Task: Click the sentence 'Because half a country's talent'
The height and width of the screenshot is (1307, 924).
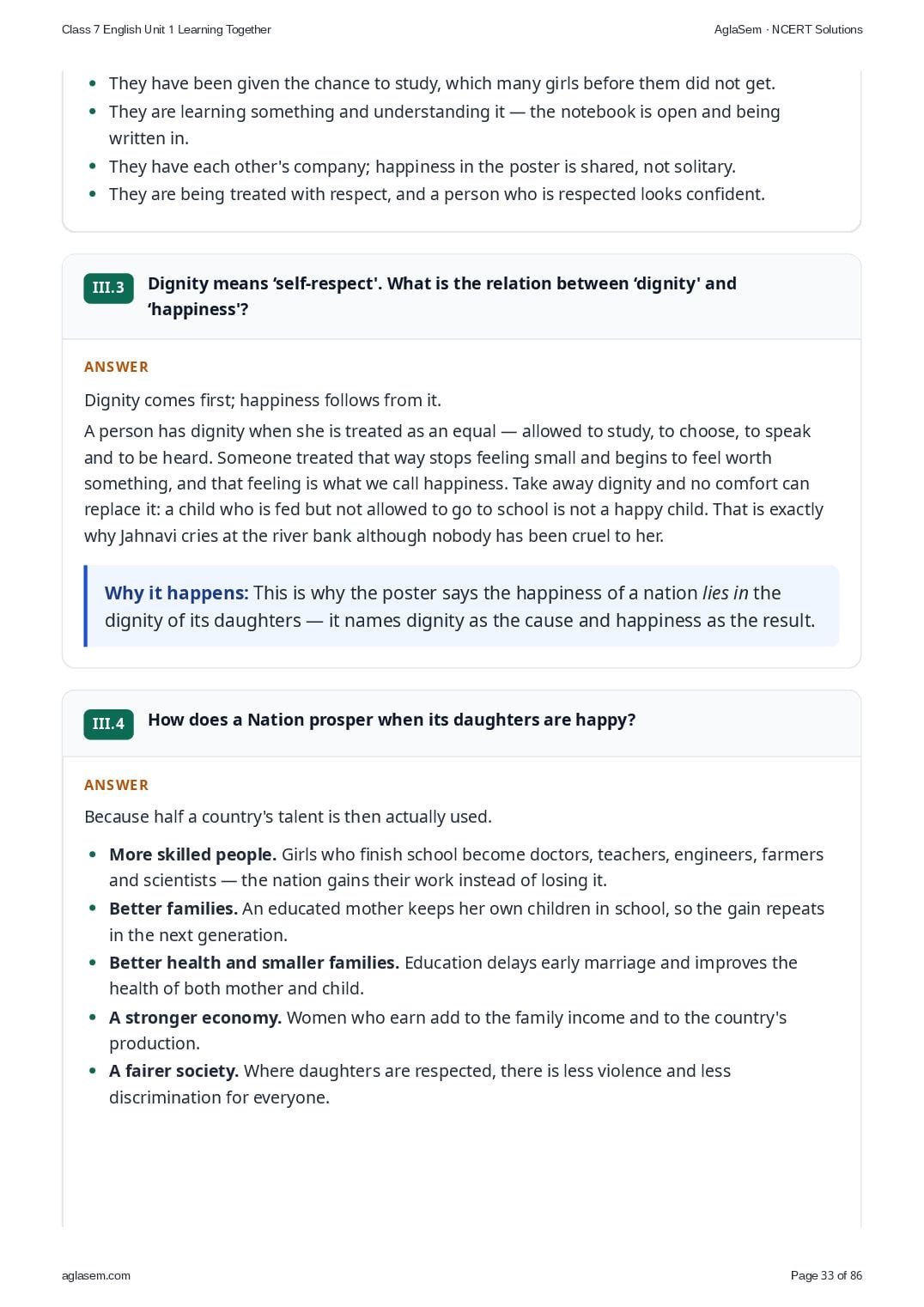Action: click(x=288, y=817)
